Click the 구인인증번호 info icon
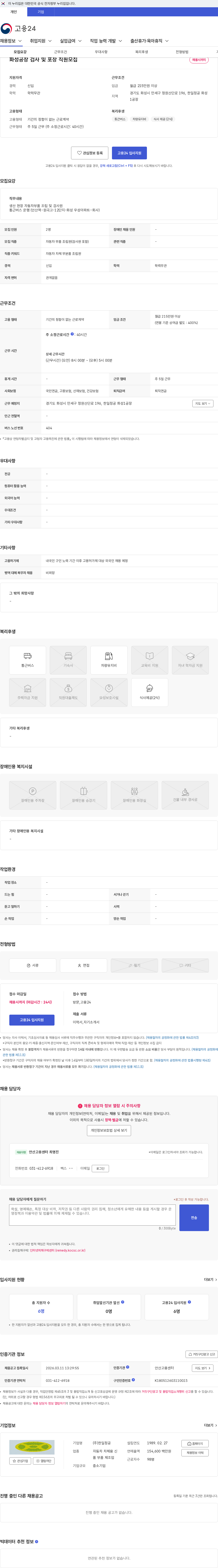 (133, 1380)
